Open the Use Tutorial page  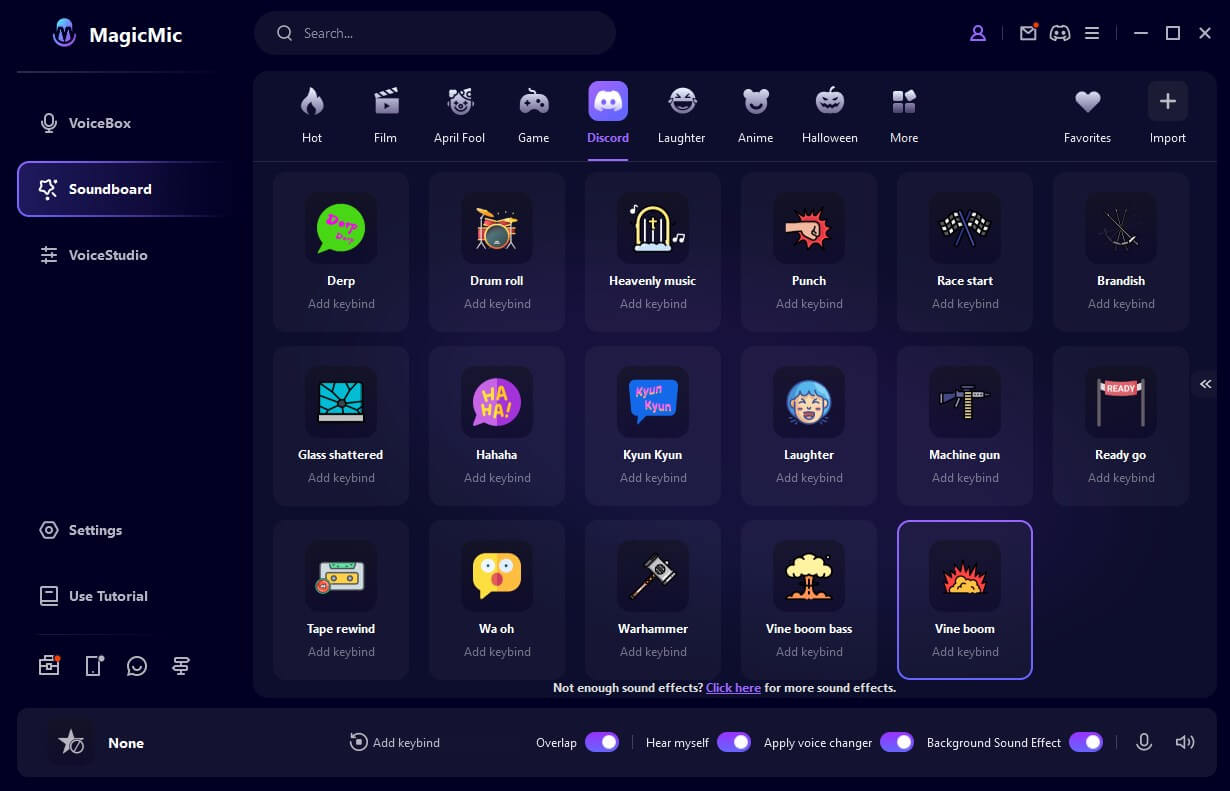click(x=107, y=596)
